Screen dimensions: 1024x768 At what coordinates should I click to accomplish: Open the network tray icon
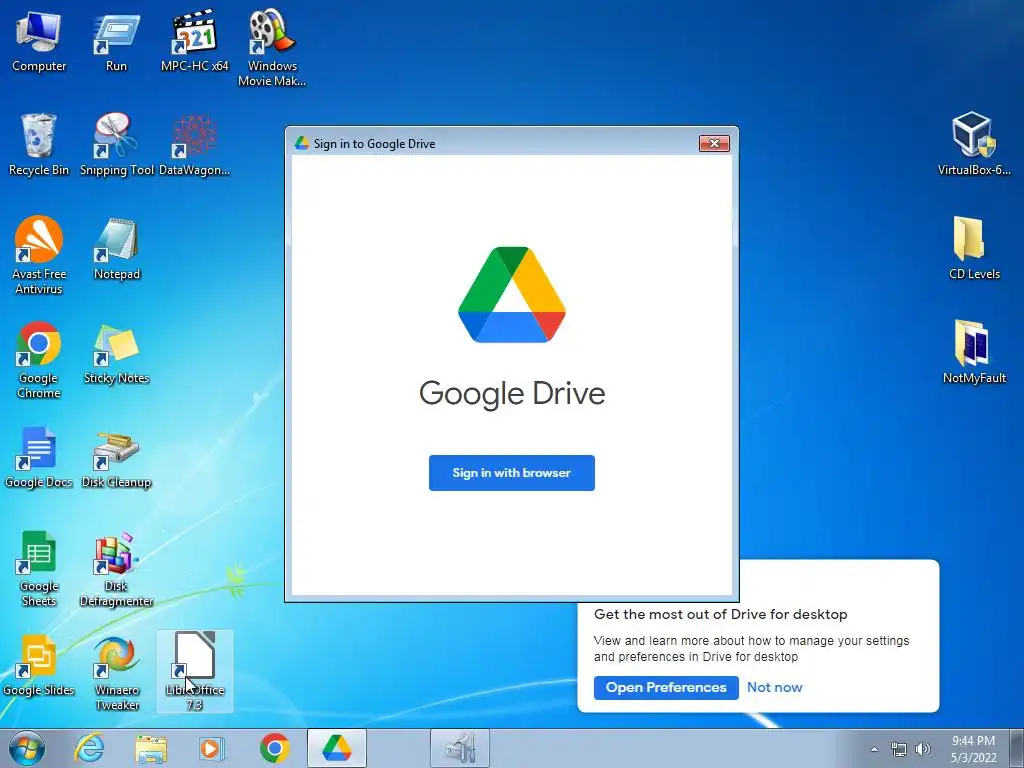[899, 749]
